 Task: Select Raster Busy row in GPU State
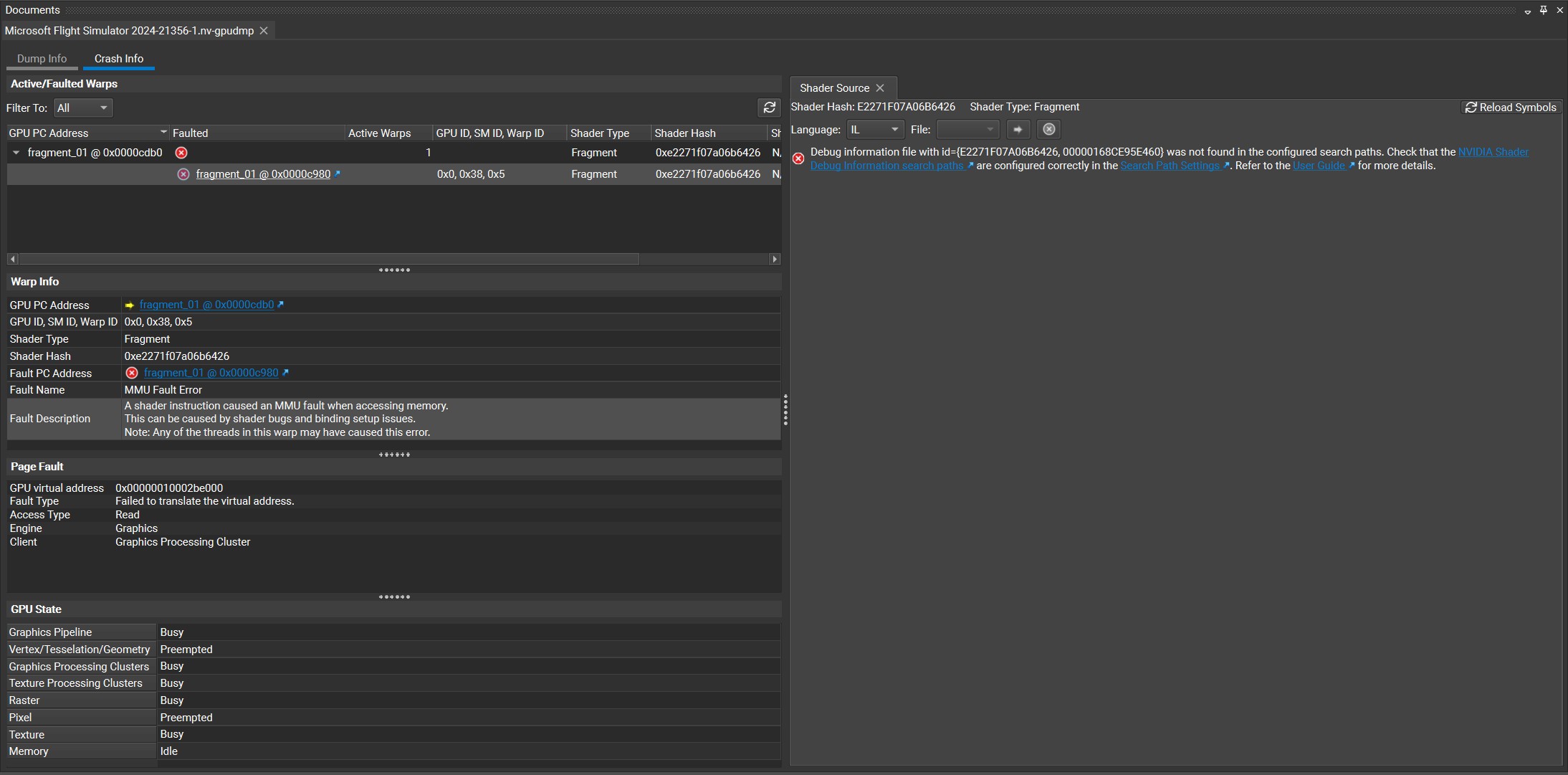[393, 700]
